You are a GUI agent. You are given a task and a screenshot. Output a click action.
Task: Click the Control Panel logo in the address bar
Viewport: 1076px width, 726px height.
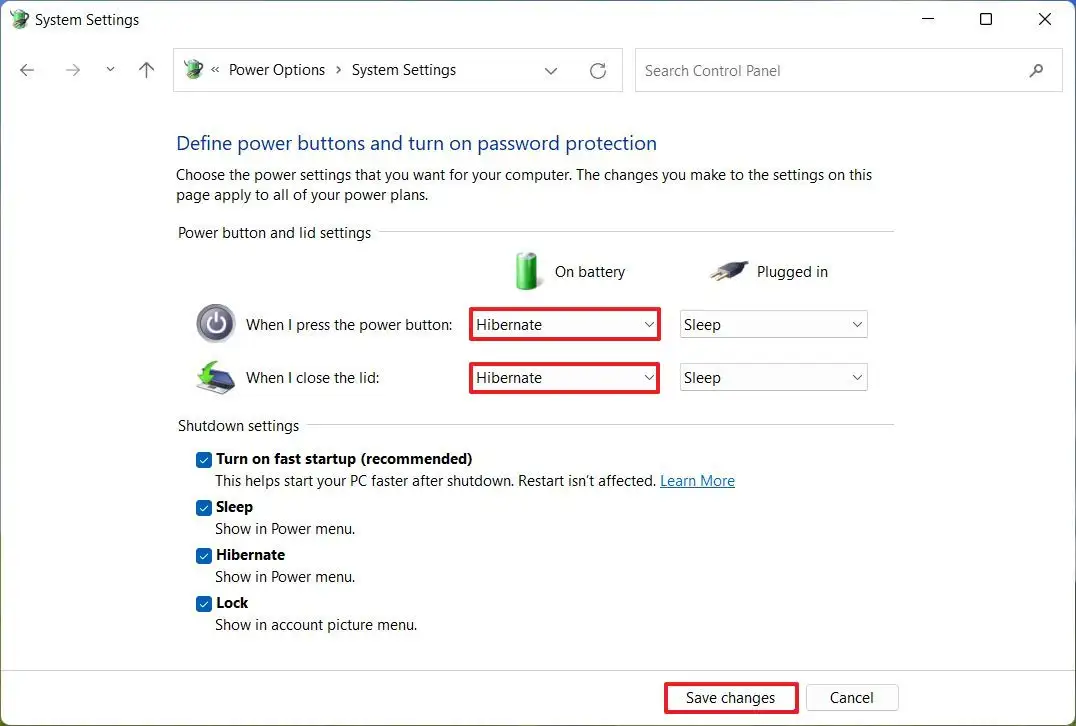193,70
